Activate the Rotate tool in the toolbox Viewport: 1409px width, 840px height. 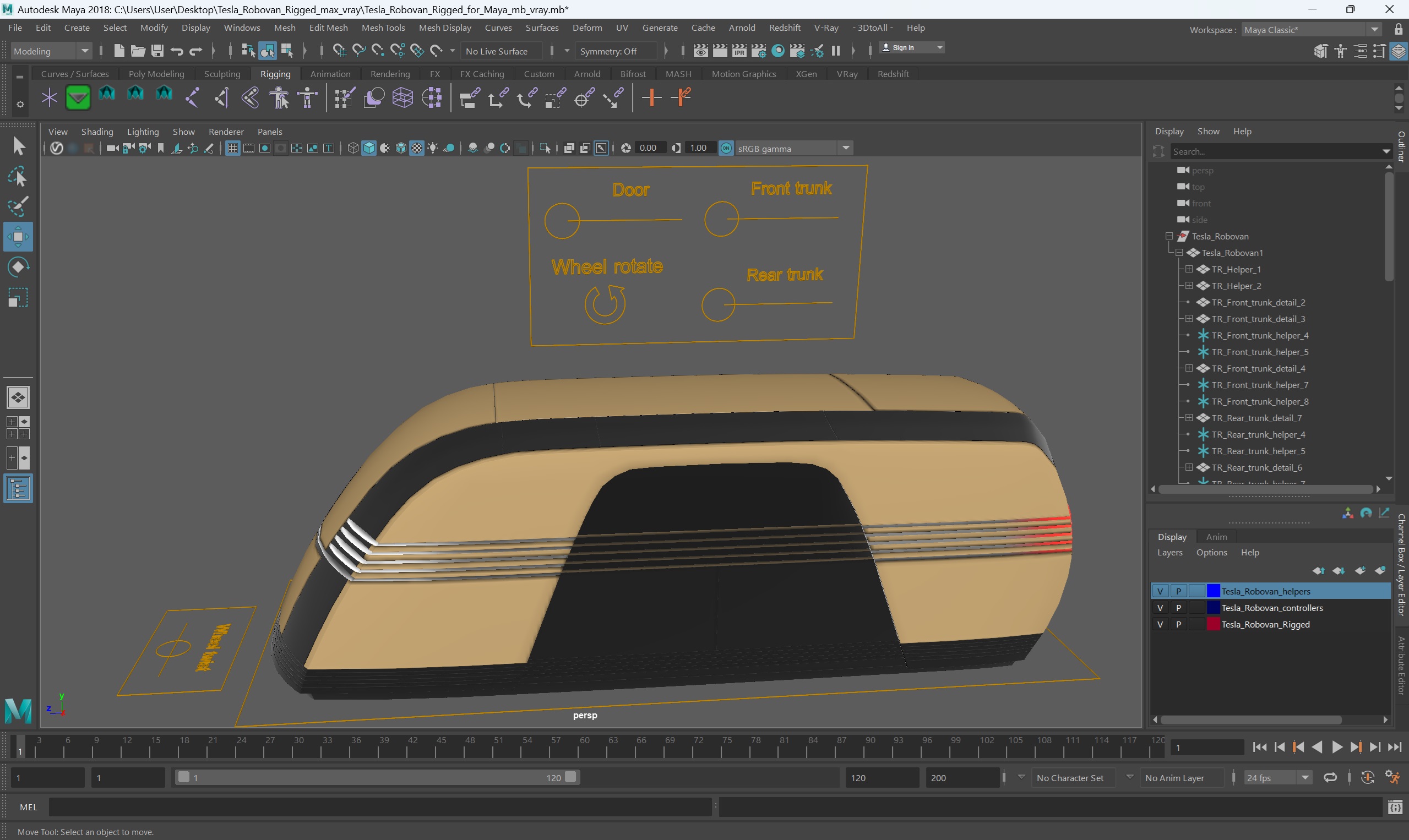pos(18,266)
